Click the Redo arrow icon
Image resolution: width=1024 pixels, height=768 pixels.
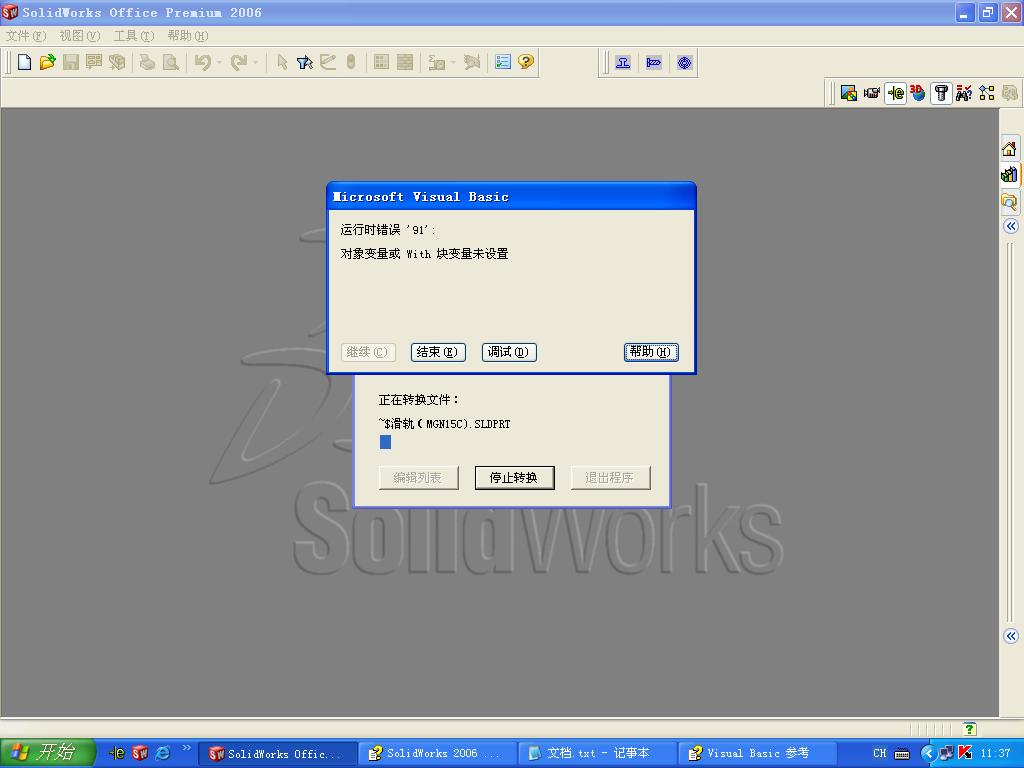[x=238, y=63]
